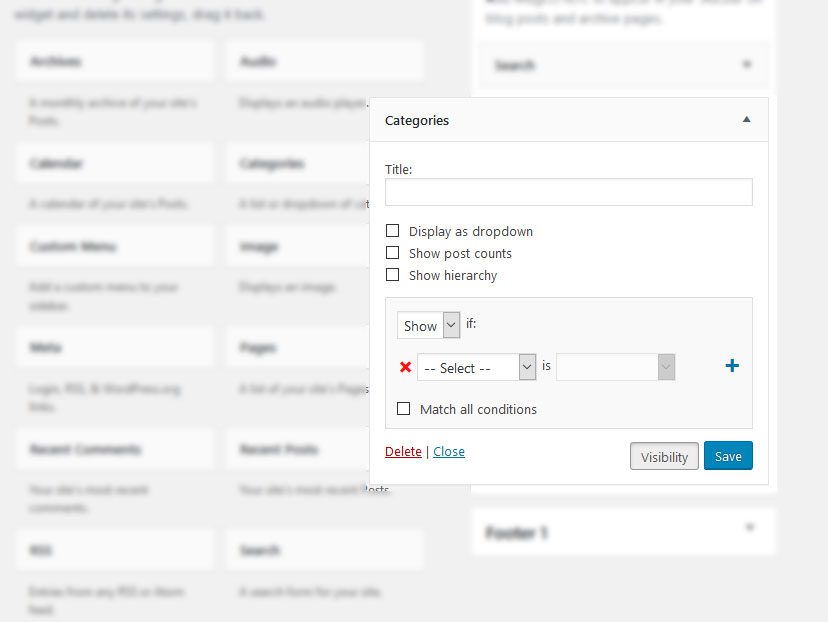
Task: Collapse the Categories widget panel
Action: 746,118
